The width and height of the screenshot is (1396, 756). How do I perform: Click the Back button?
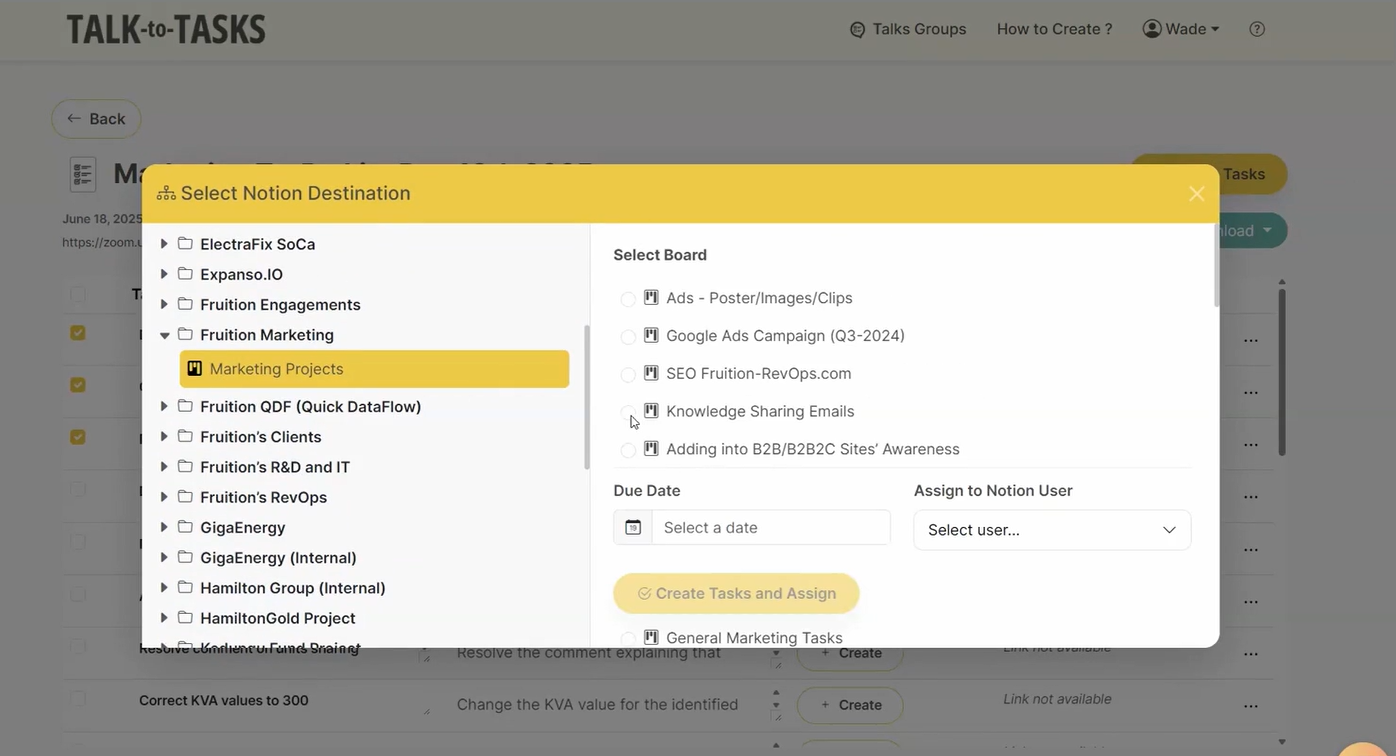coord(96,119)
